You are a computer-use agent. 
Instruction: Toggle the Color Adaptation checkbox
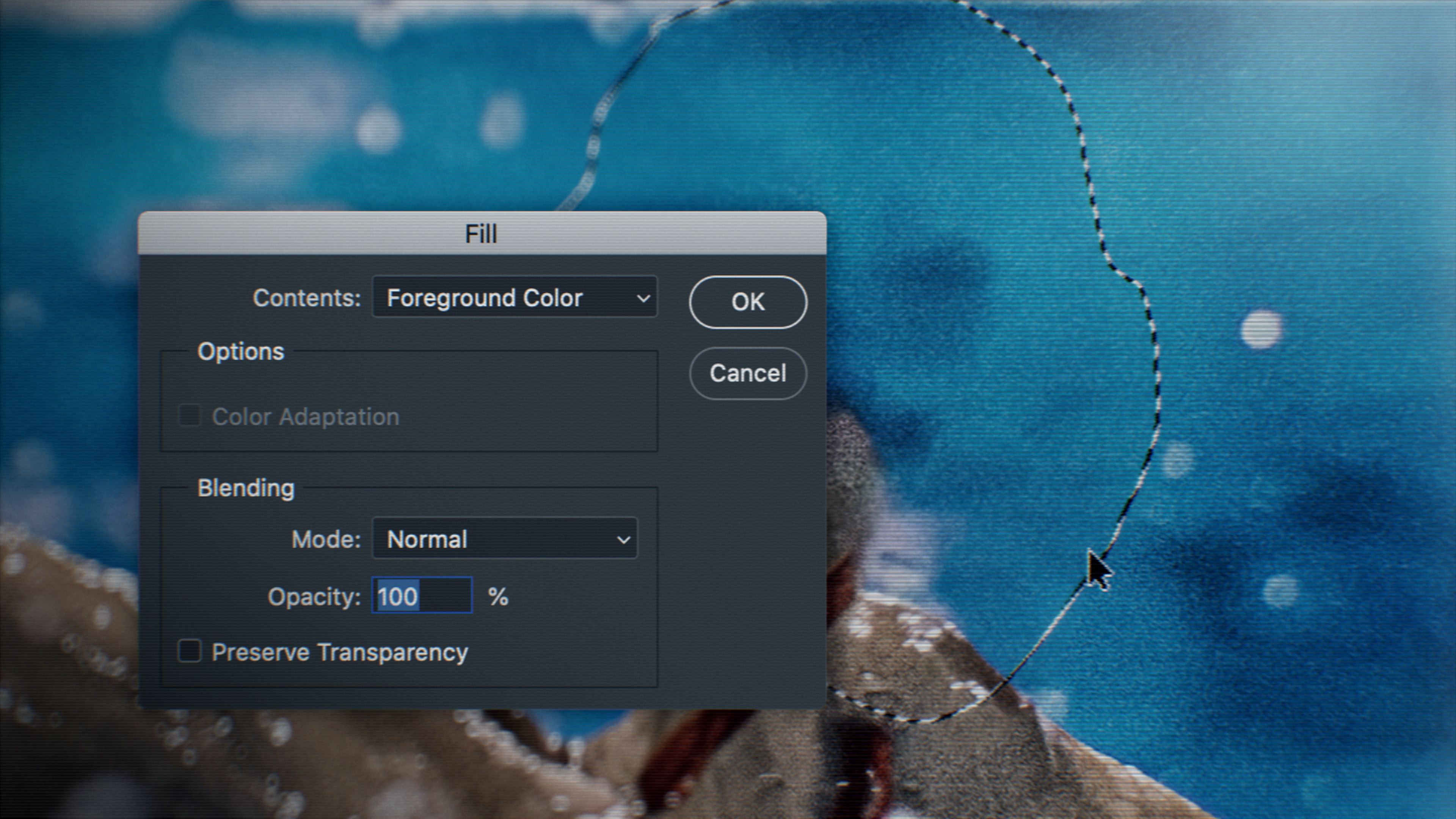pos(189,416)
